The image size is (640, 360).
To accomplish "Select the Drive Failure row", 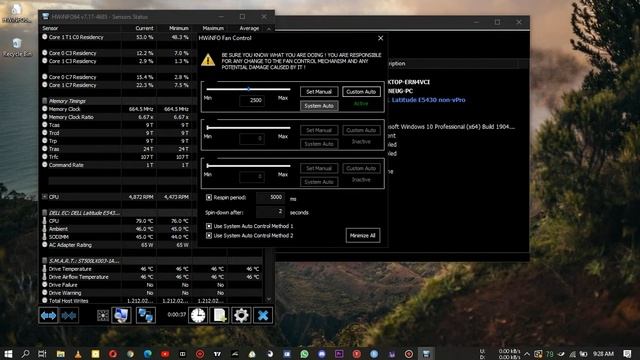I will [152, 285].
